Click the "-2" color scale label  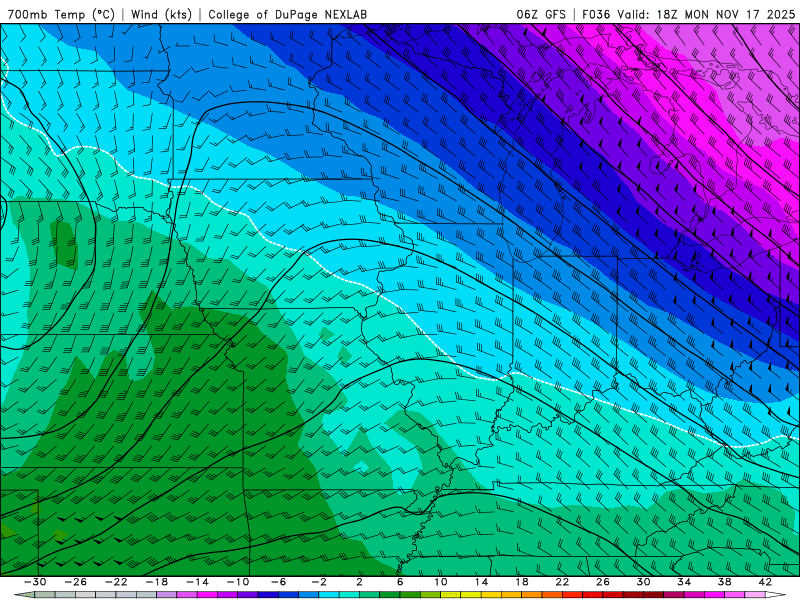(319, 582)
